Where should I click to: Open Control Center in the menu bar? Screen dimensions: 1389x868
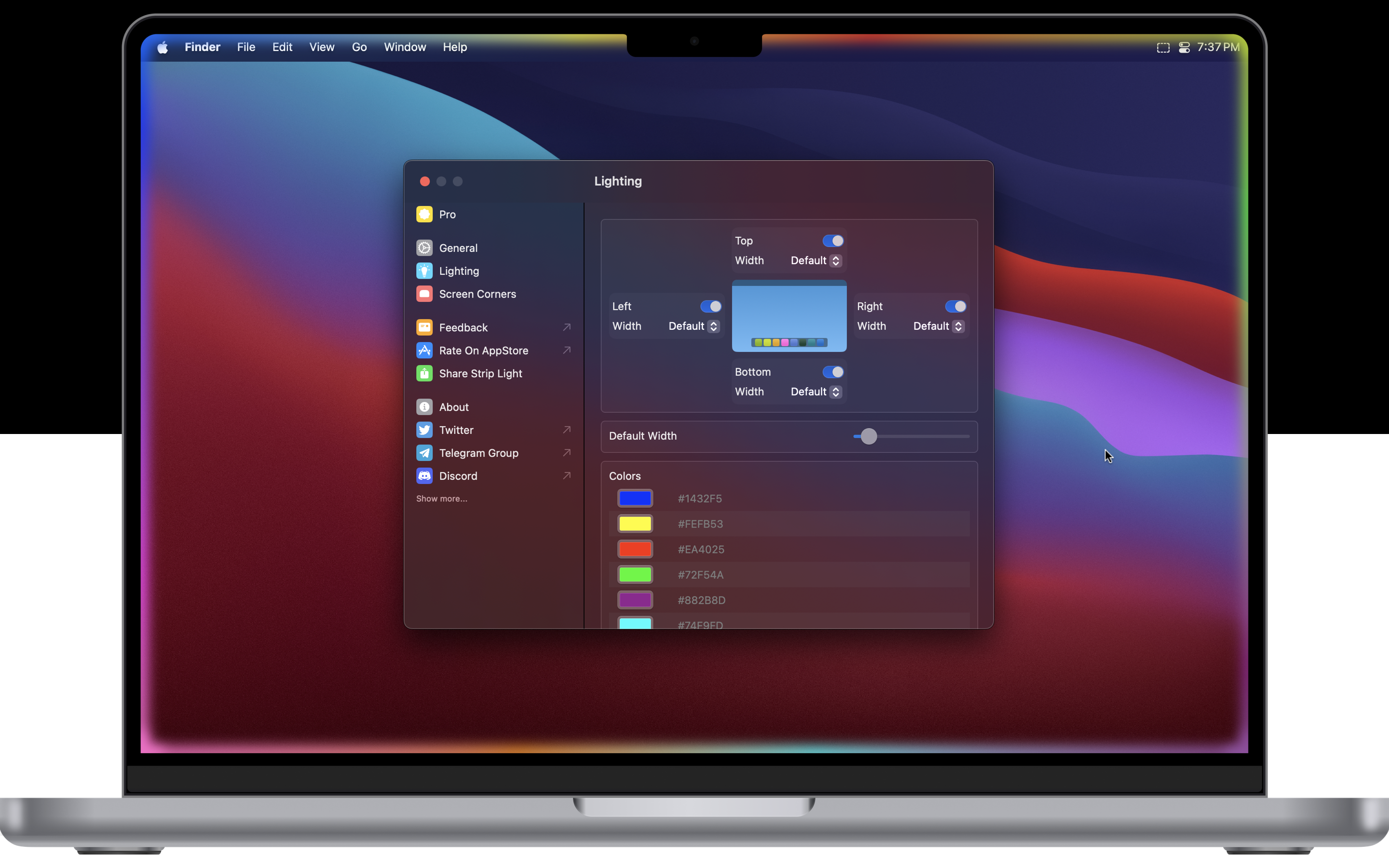click(1184, 48)
